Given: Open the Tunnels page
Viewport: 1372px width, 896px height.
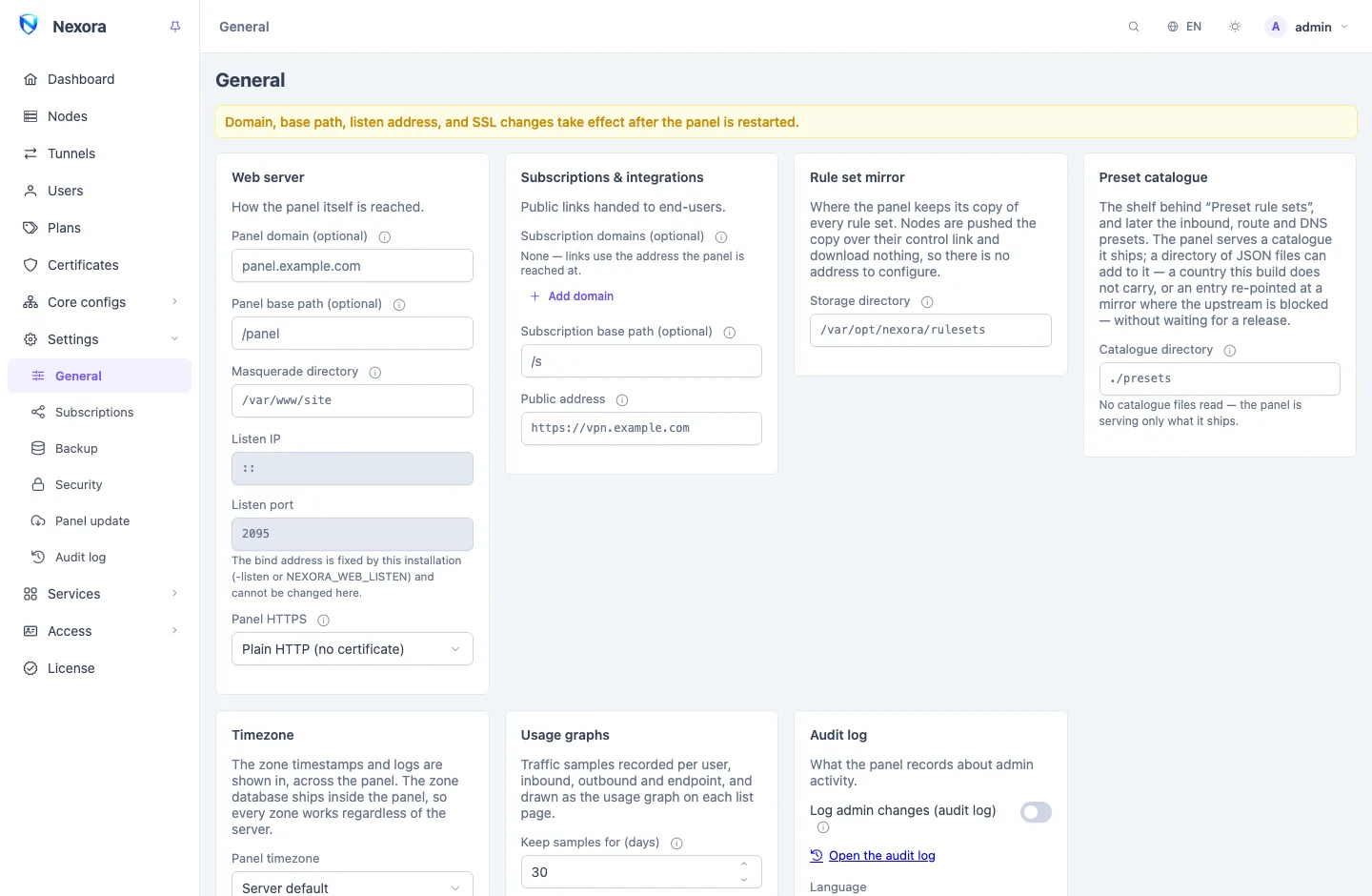Looking at the screenshot, I should [x=100, y=153].
